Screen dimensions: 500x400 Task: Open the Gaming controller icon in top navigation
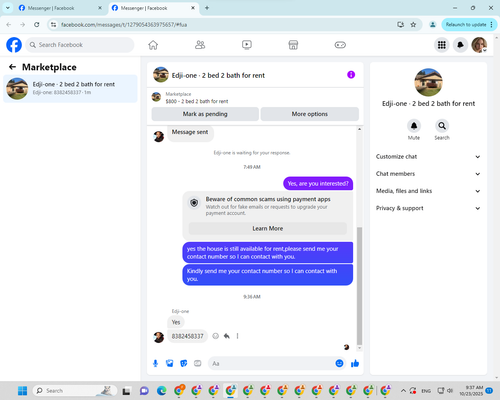tap(340, 45)
